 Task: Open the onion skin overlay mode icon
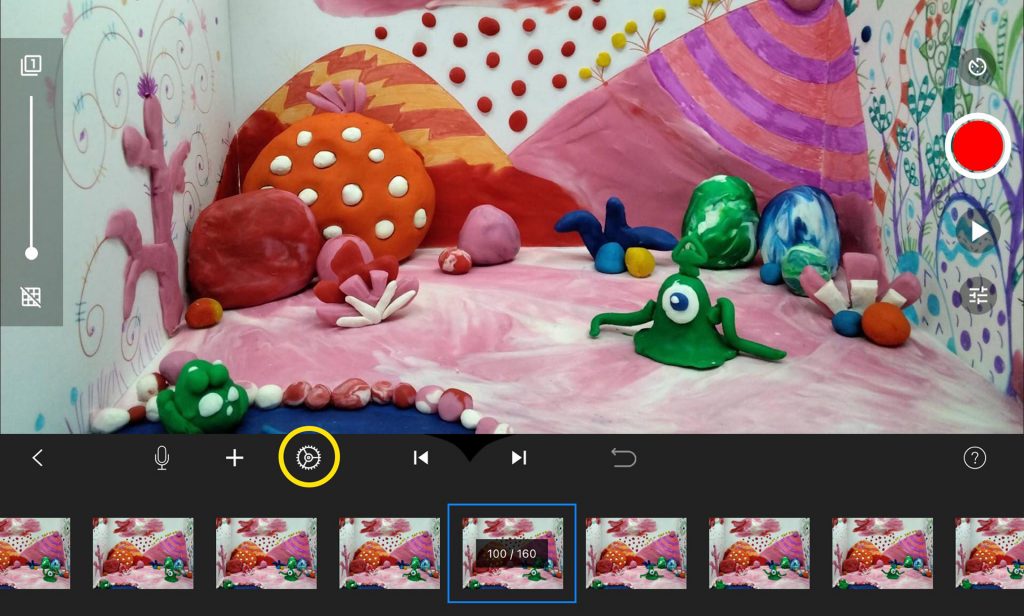31,65
